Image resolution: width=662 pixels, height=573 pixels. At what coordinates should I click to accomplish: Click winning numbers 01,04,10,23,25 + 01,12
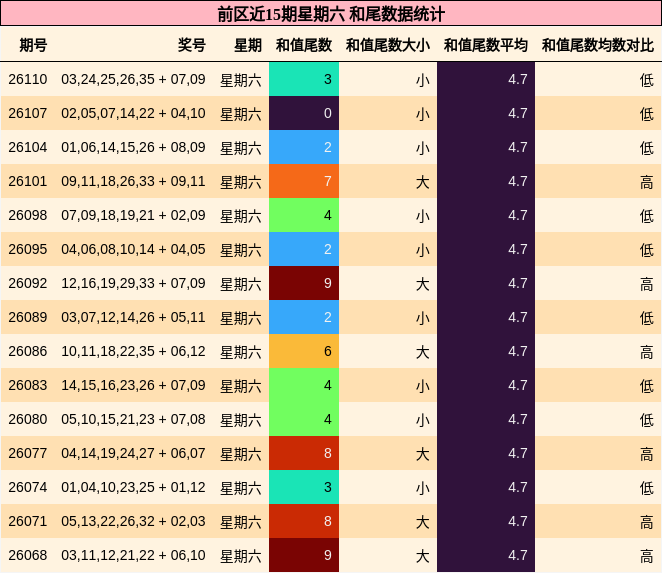coord(133,487)
